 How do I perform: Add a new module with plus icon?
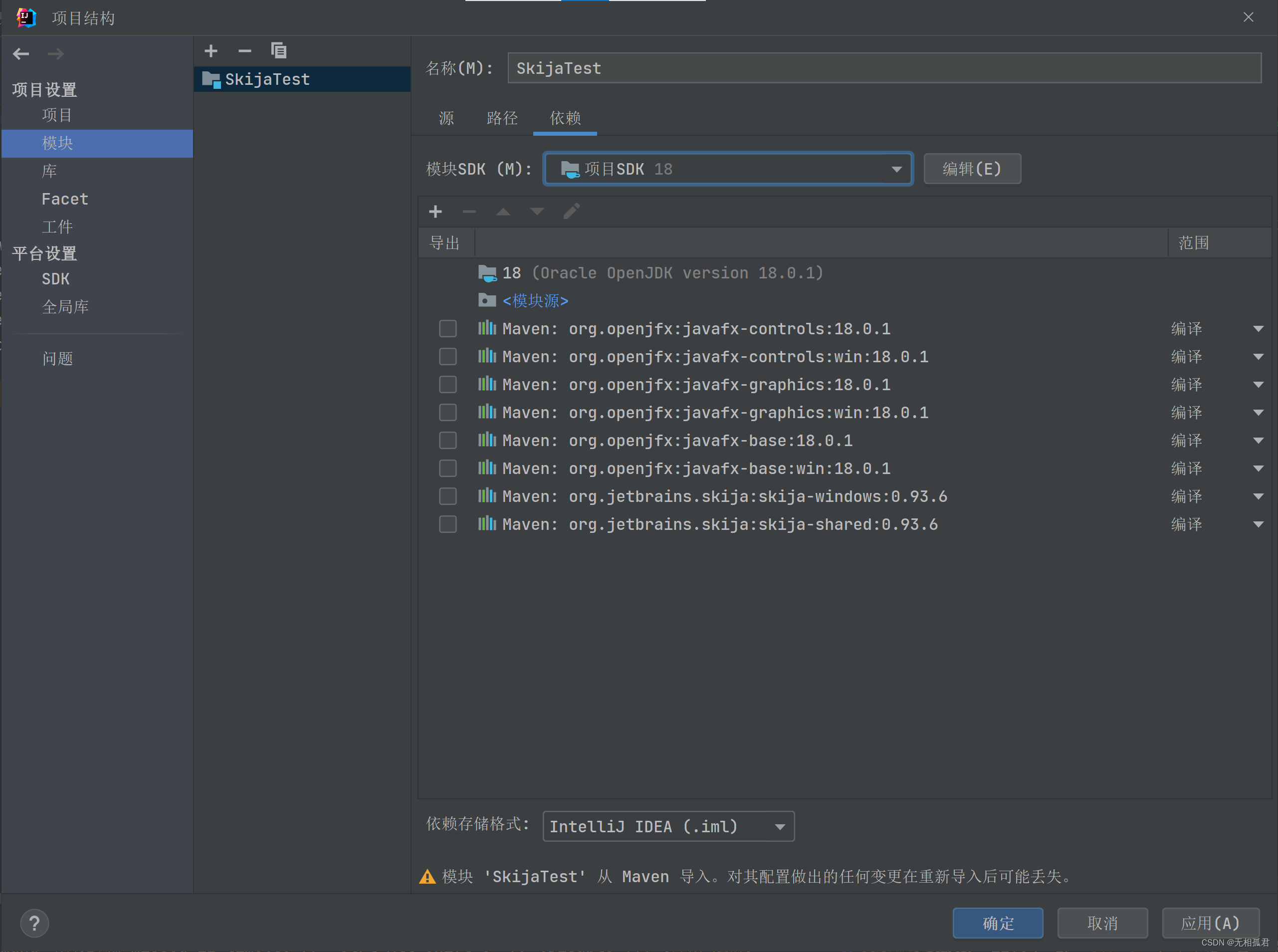click(x=211, y=51)
